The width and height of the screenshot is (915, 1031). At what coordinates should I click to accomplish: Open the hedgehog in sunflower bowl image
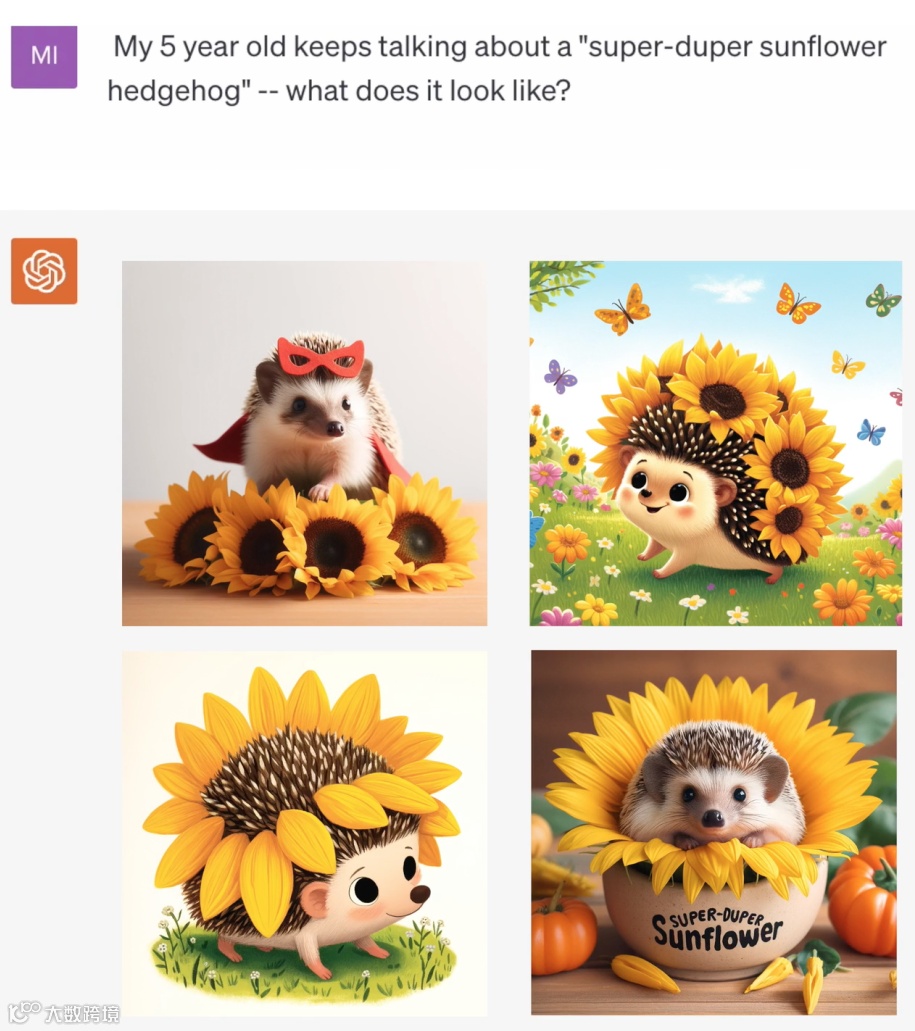tap(714, 833)
